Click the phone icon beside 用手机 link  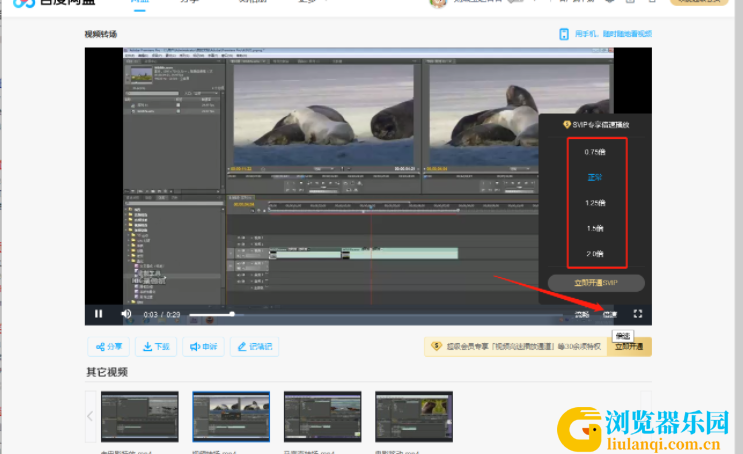[x=564, y=34]
